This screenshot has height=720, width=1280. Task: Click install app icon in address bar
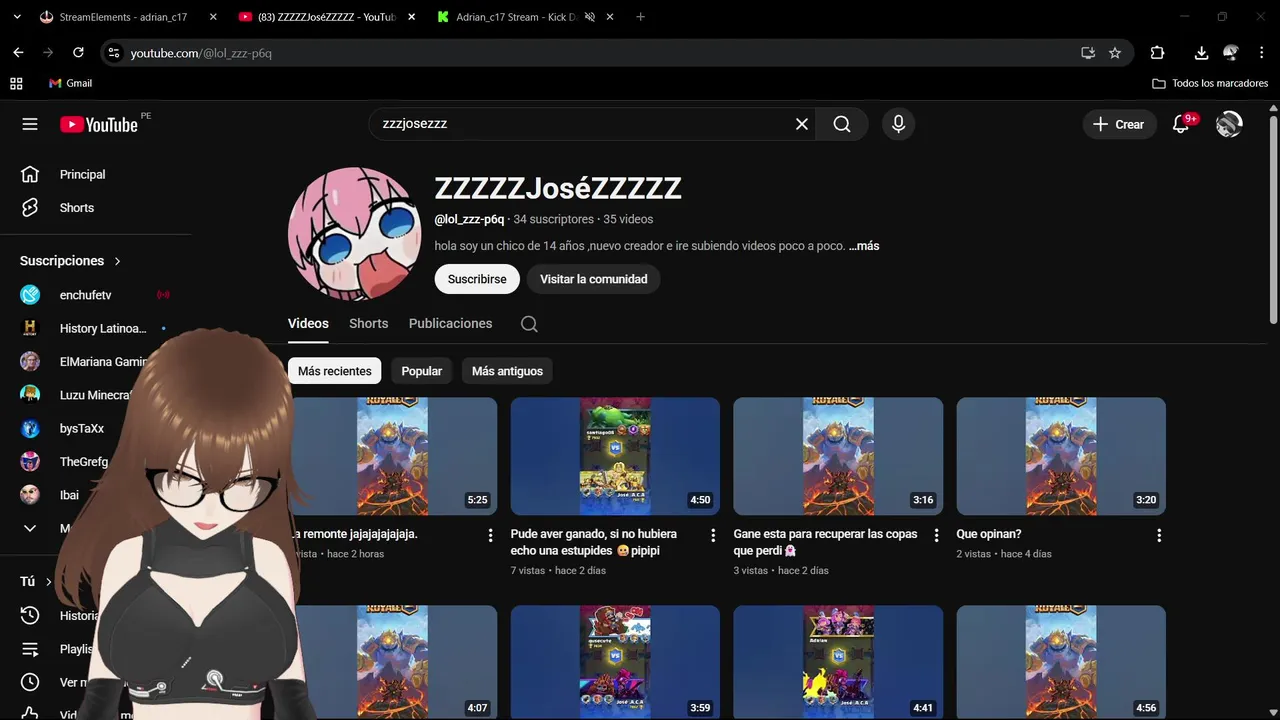(1088, 53)
